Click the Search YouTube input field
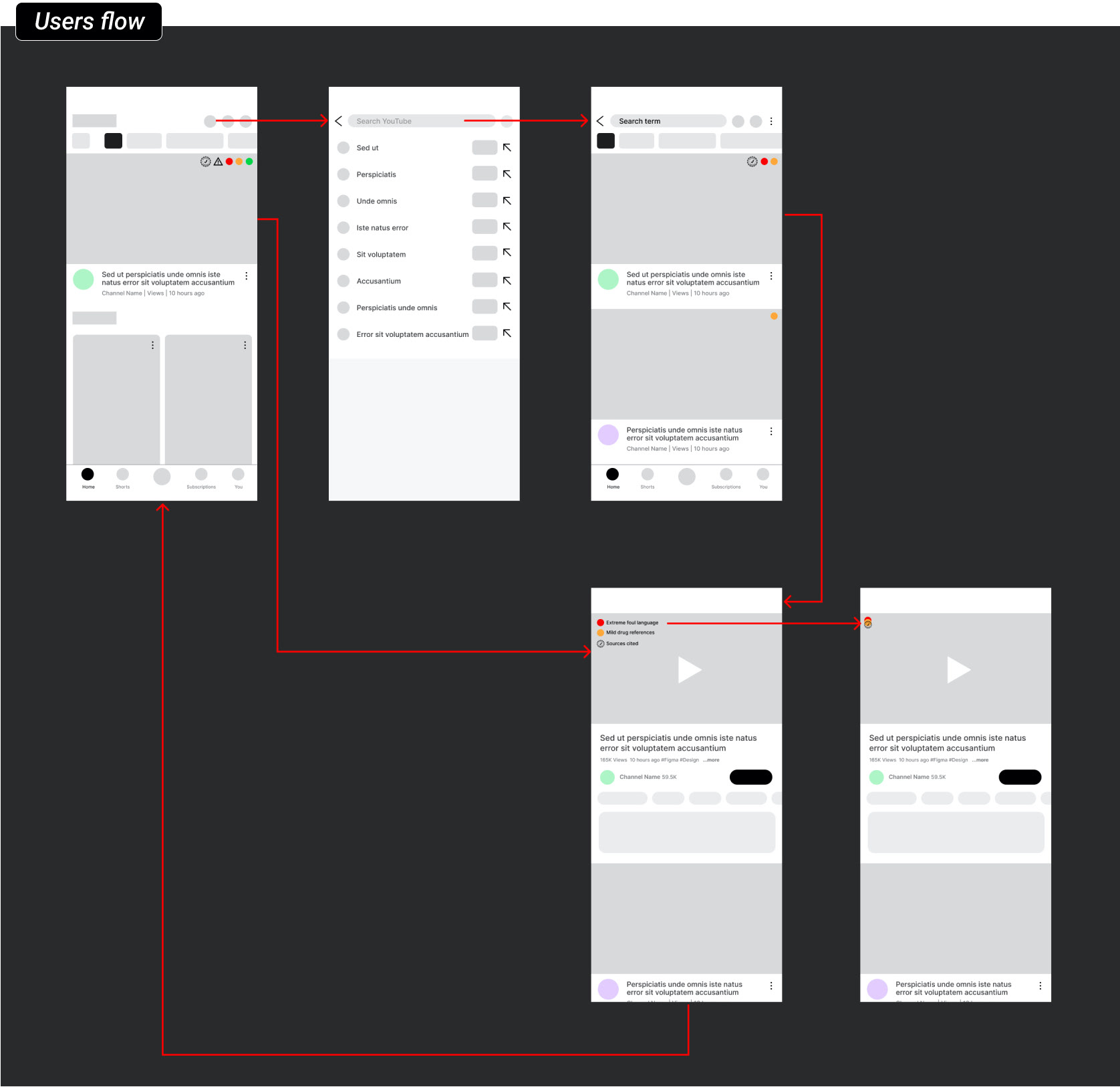The width and height of the screenshot is (1120, 1087). click(421, 121)
